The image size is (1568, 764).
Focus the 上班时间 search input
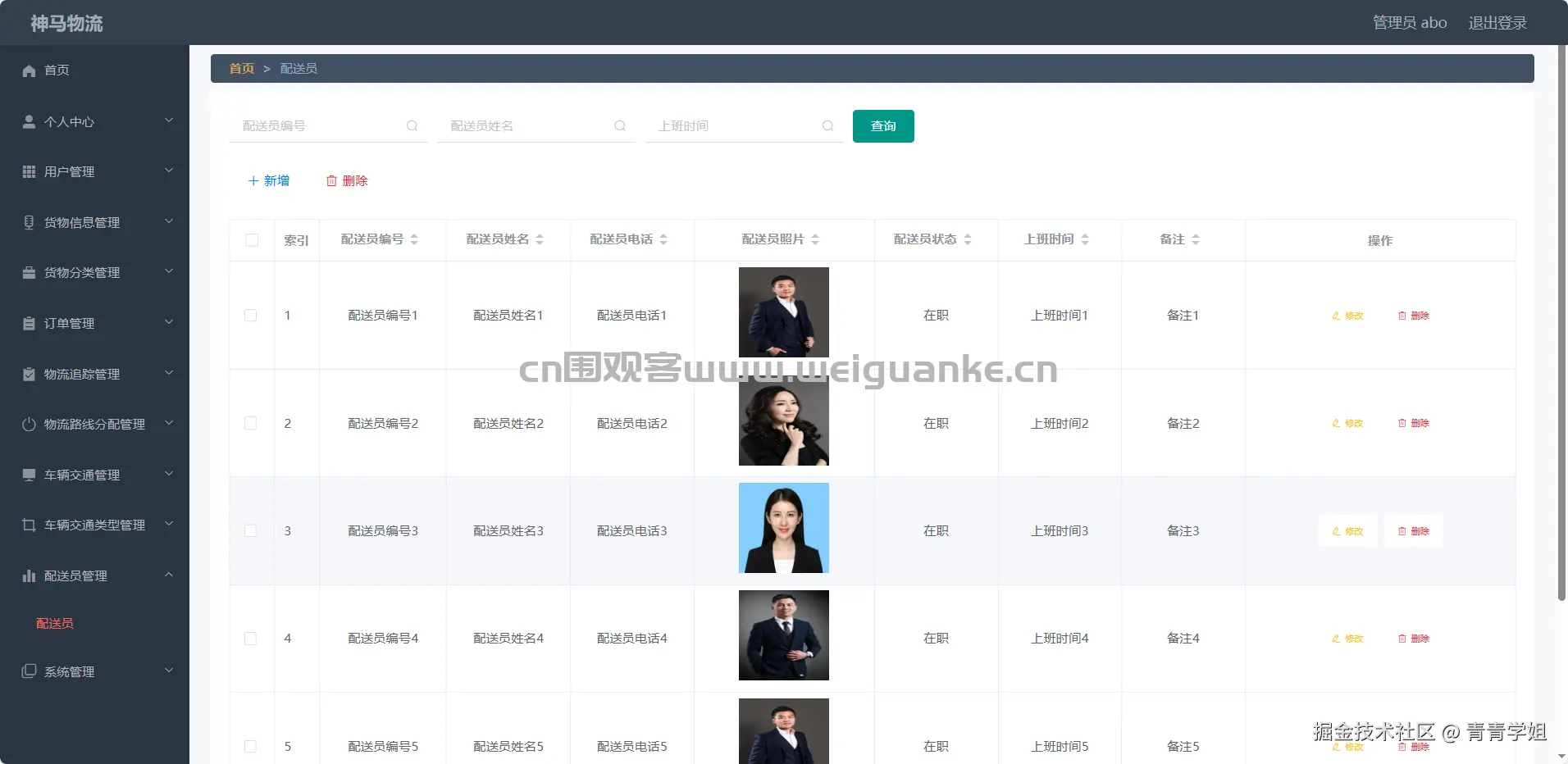(744, 126)
